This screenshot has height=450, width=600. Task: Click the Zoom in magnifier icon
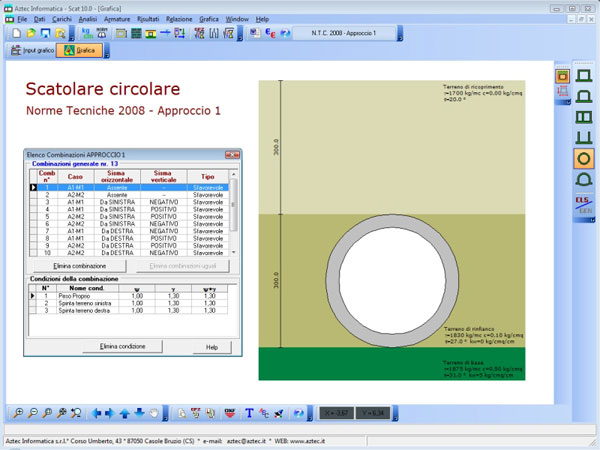[x=18, y=413]
